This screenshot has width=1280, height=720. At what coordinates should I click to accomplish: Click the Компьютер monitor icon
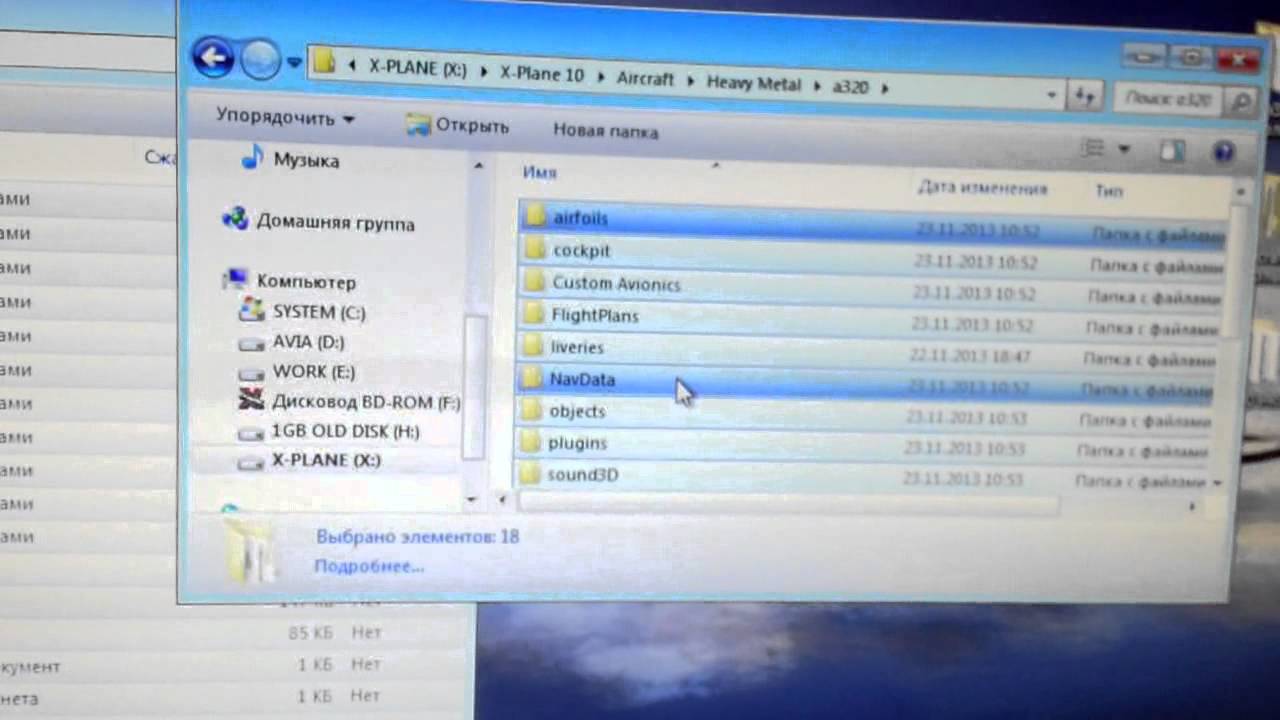(x=236, y=280)
